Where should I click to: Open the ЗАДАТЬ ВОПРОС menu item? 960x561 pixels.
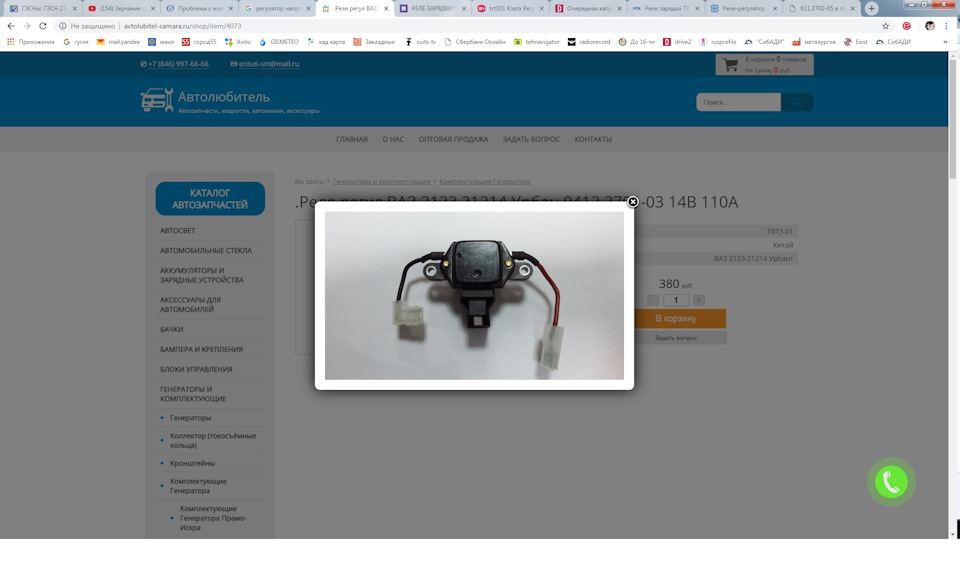click(x=531, y=139)
